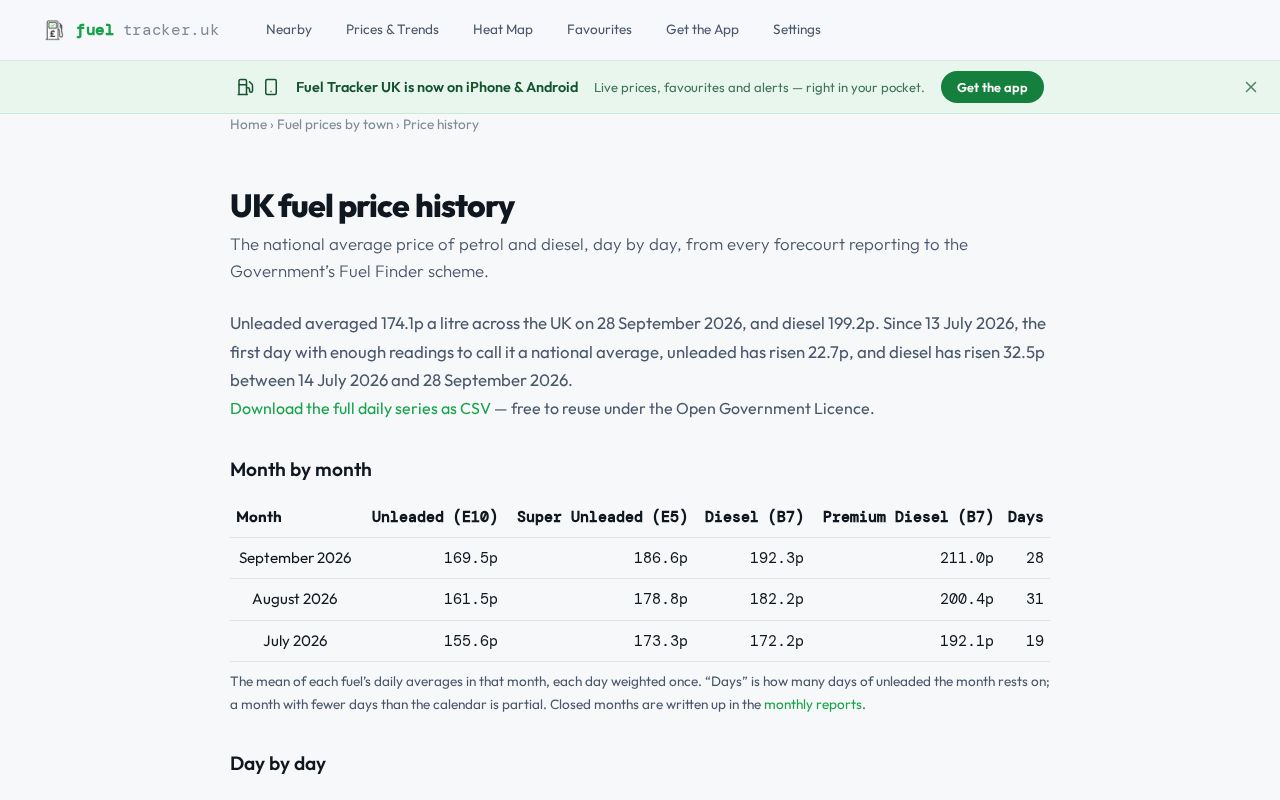Download the full daily series as CSV
The width and height of the screenshot is (1280, 800).
pos(360,408)
